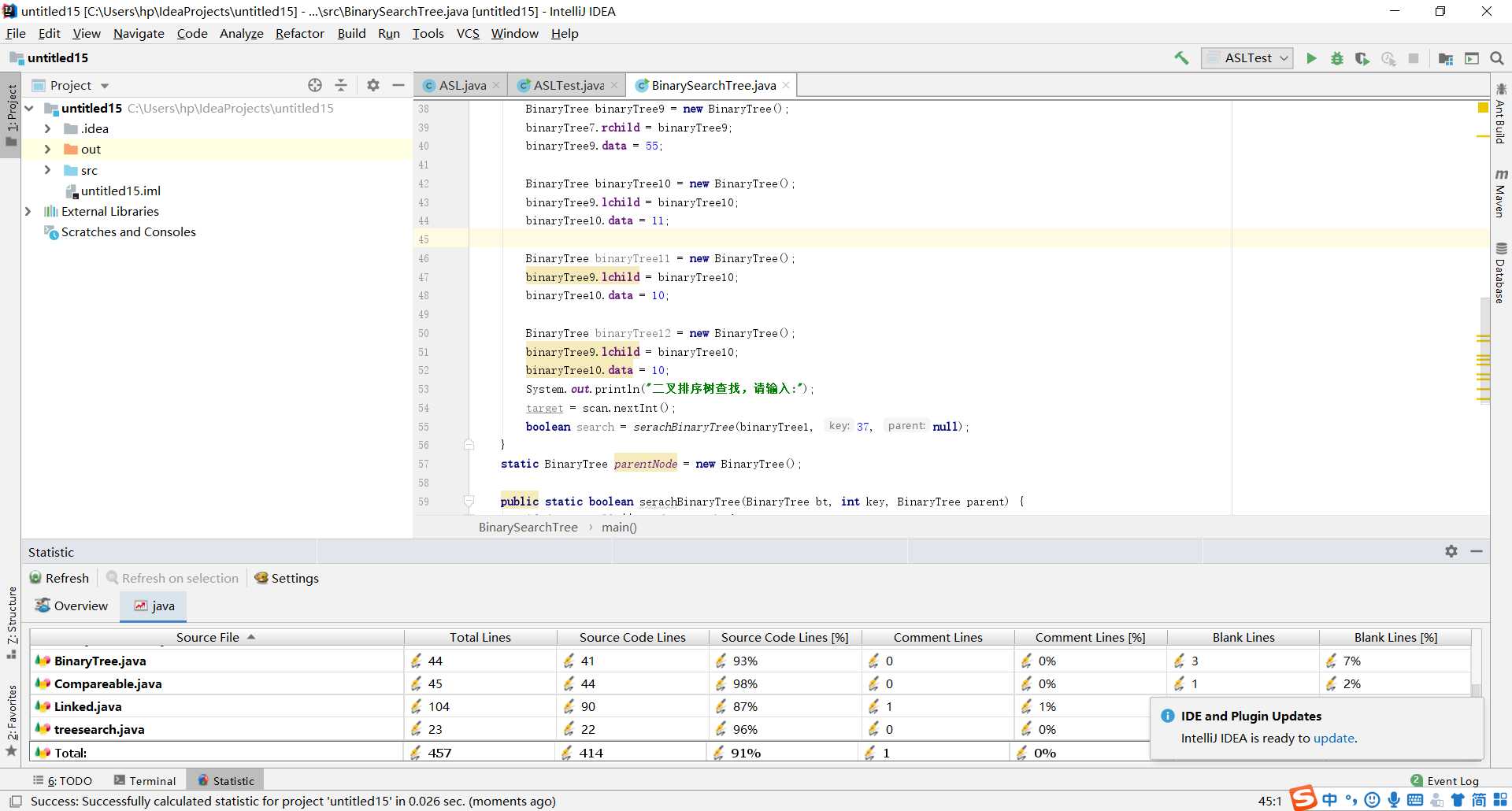
Task: Click the Build project hammer icon
Action: tap(1181, 58)
